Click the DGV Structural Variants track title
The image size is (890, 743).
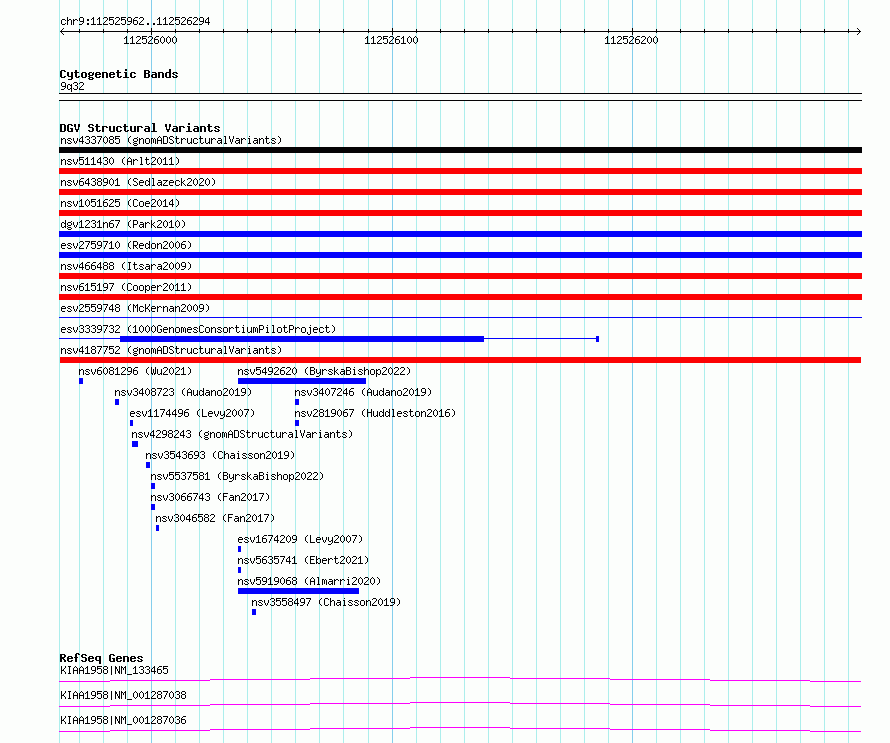[140, 128]
